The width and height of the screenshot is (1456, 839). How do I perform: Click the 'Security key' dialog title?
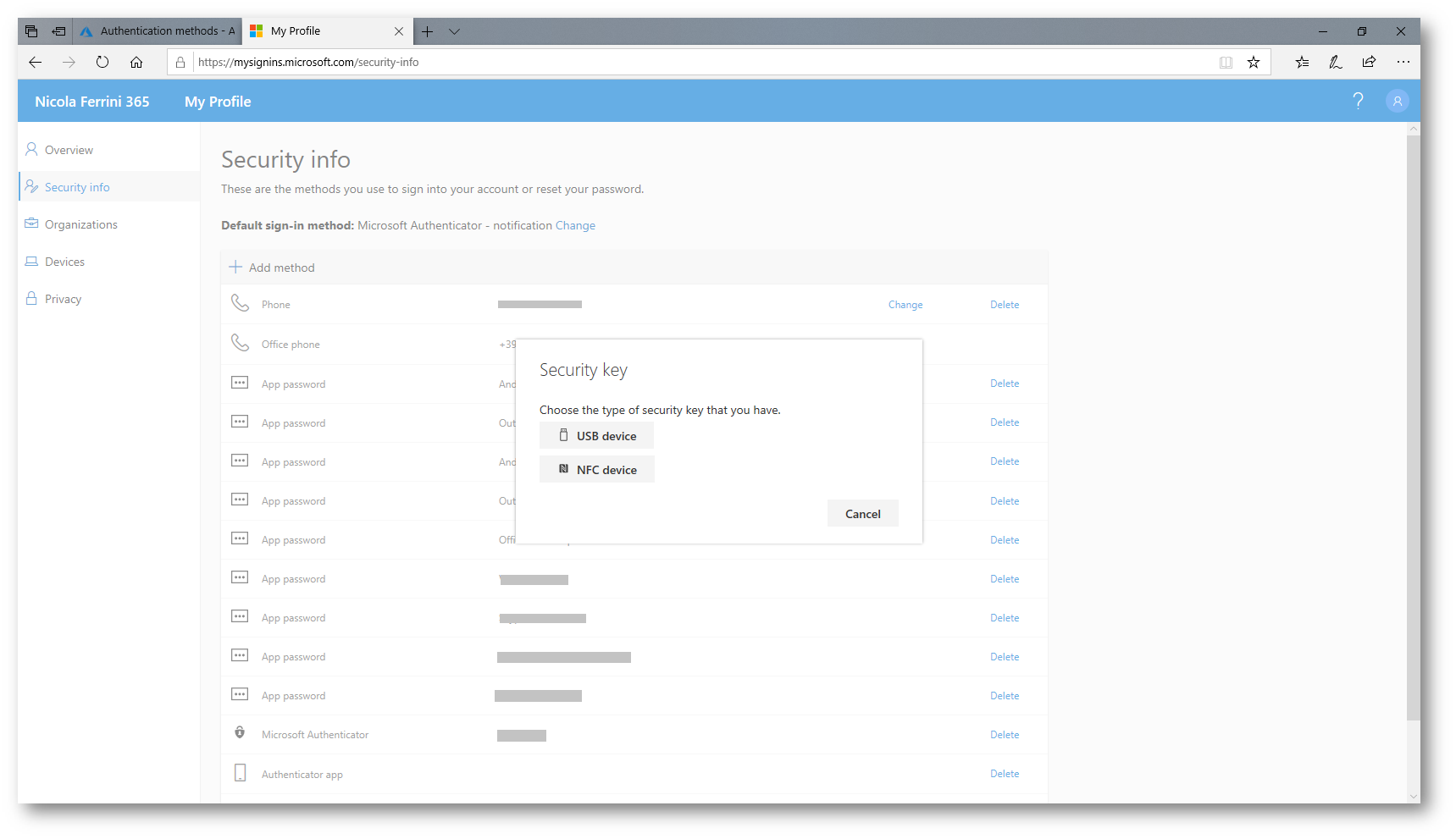coord(584,370)
